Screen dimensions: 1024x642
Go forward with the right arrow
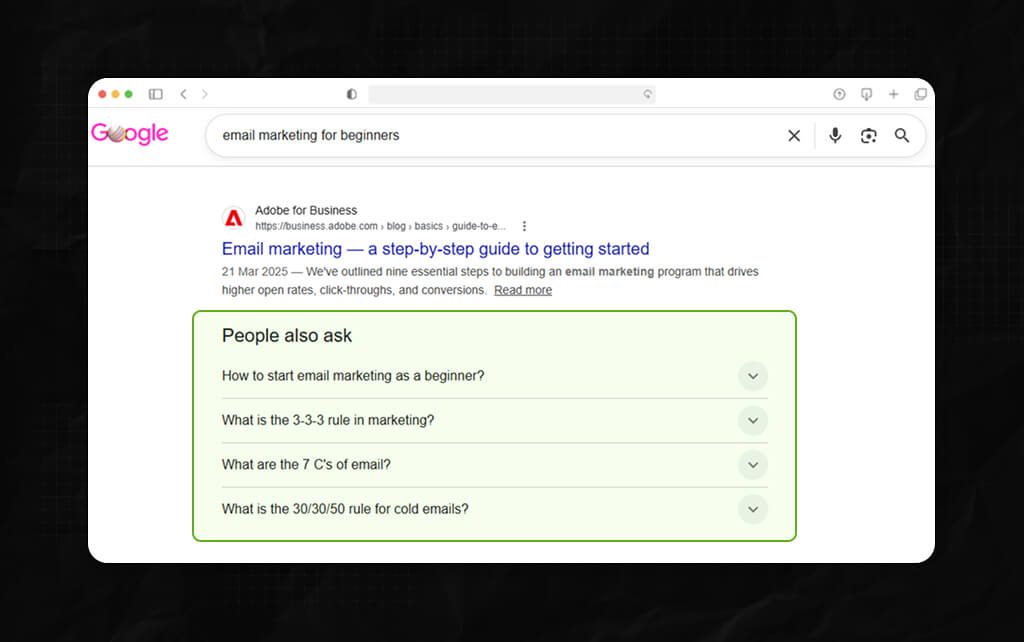pos(204,94)
